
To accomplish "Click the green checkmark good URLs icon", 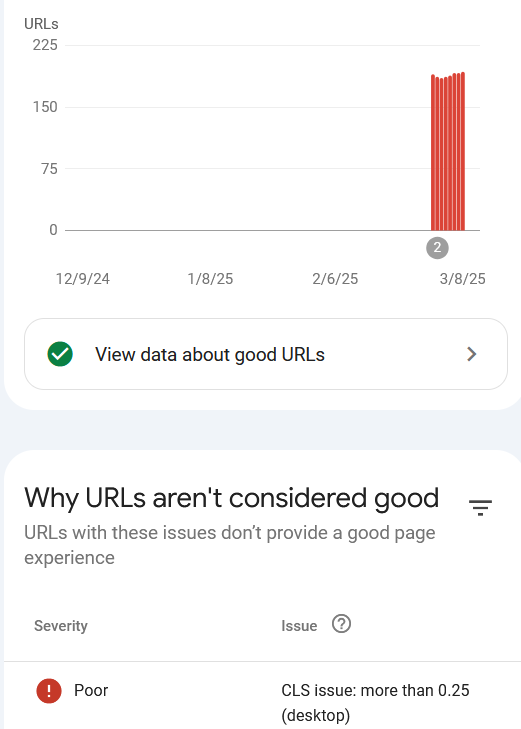I will 60,354.
